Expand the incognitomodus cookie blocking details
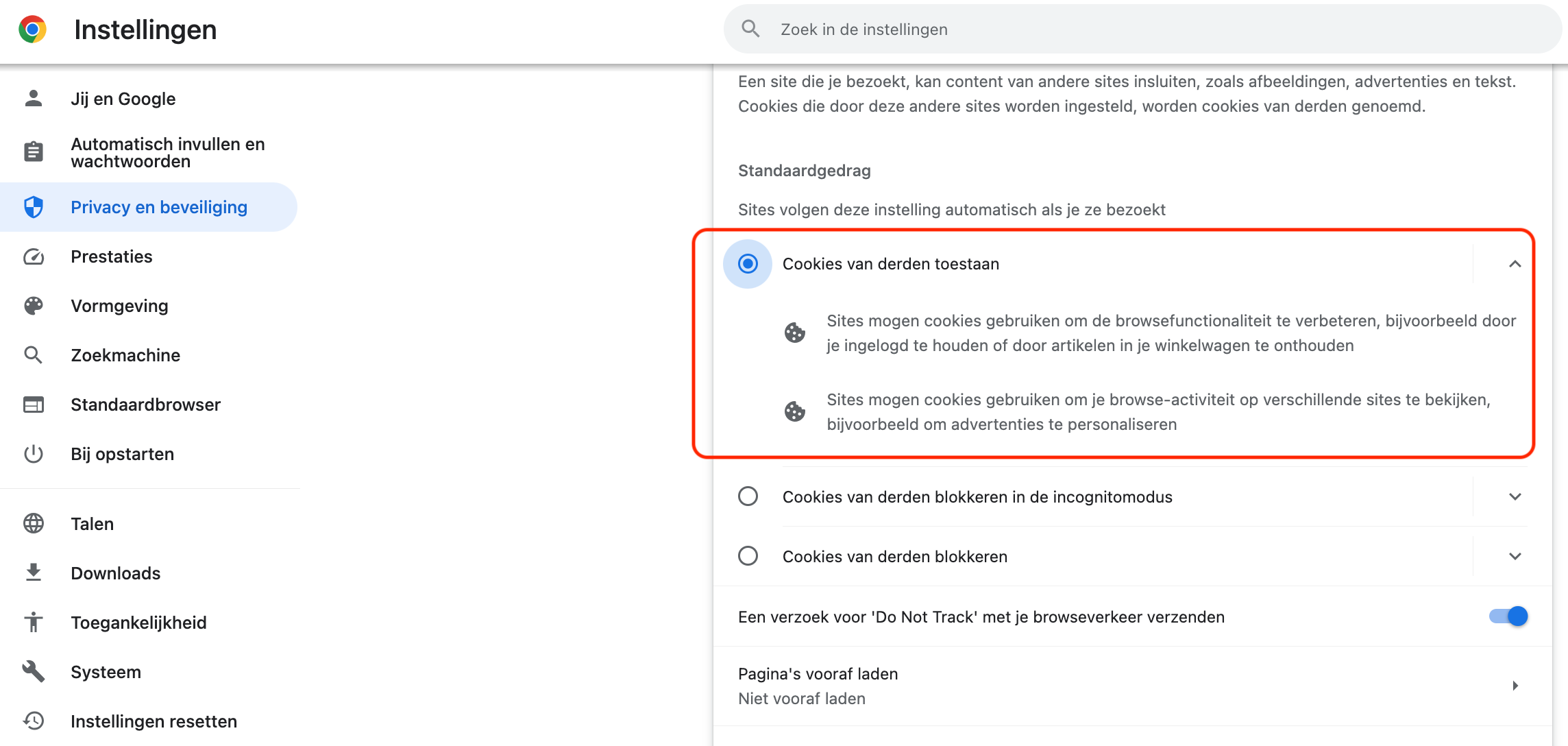The height and width of the screenshot is (746, 1568). 1515,496
